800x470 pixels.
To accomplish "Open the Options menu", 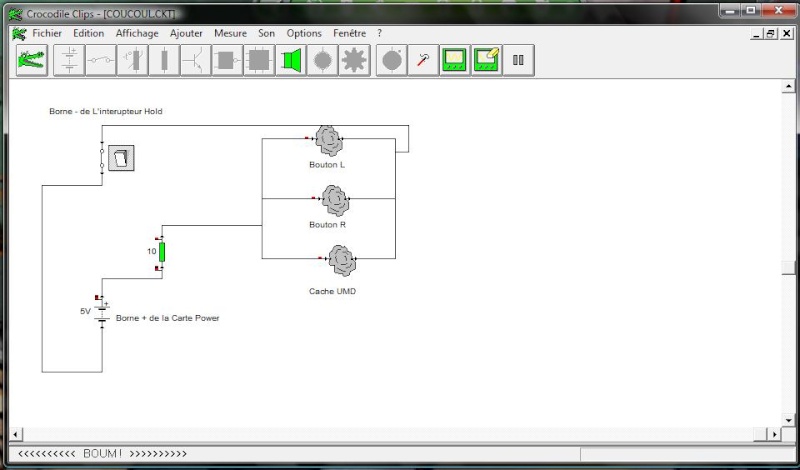I will [304, 33].
